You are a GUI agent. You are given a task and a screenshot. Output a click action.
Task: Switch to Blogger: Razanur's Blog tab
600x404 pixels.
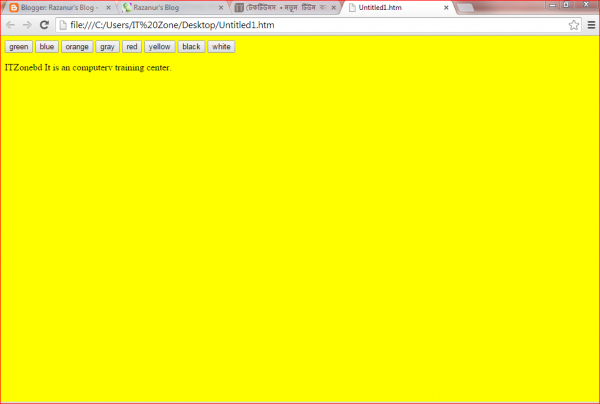coord(59,8)
